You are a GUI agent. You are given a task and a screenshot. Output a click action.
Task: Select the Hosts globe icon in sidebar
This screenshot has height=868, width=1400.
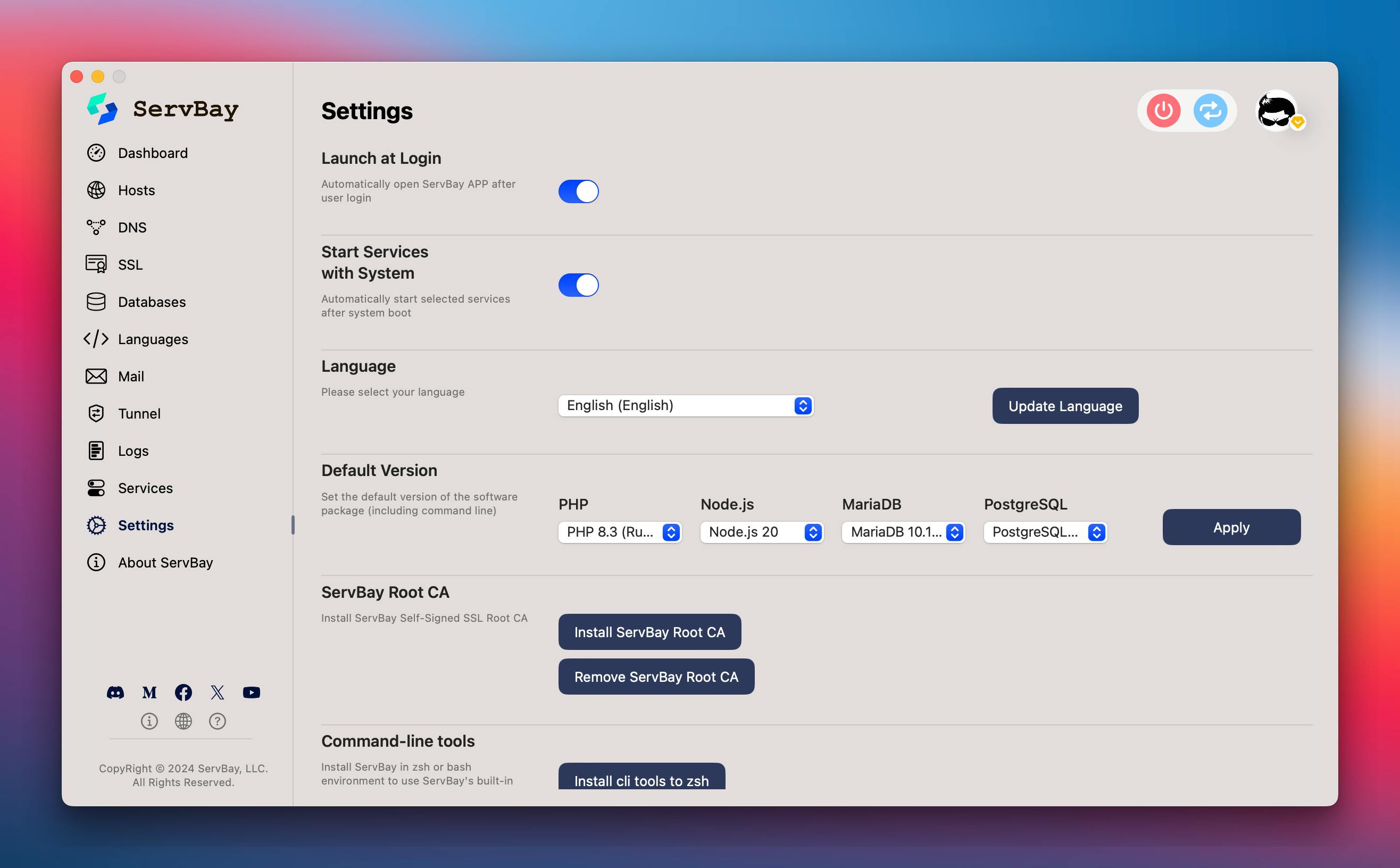96,190
